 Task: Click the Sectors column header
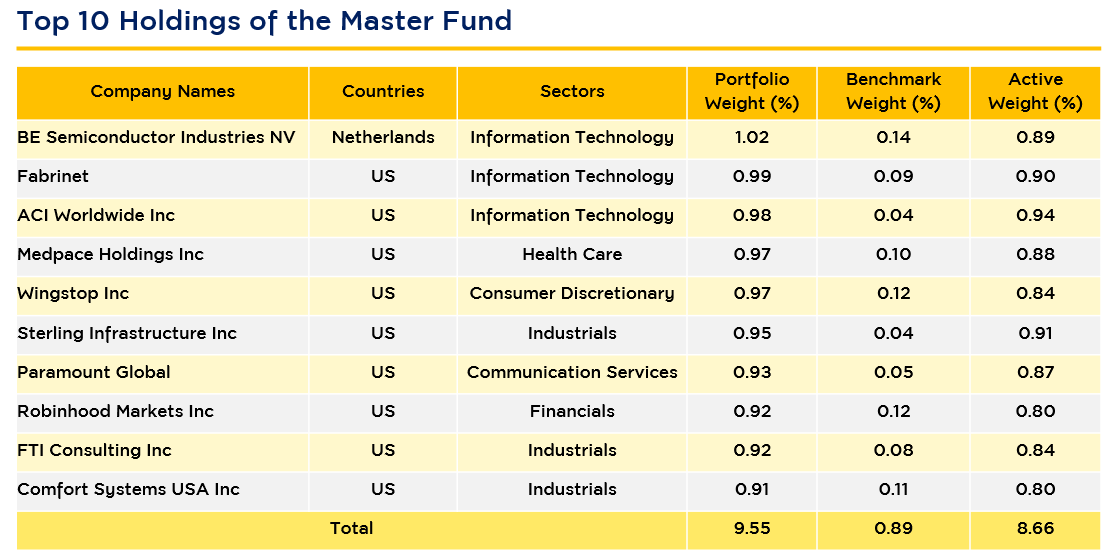pyautogui.click(x=572, y=92)
